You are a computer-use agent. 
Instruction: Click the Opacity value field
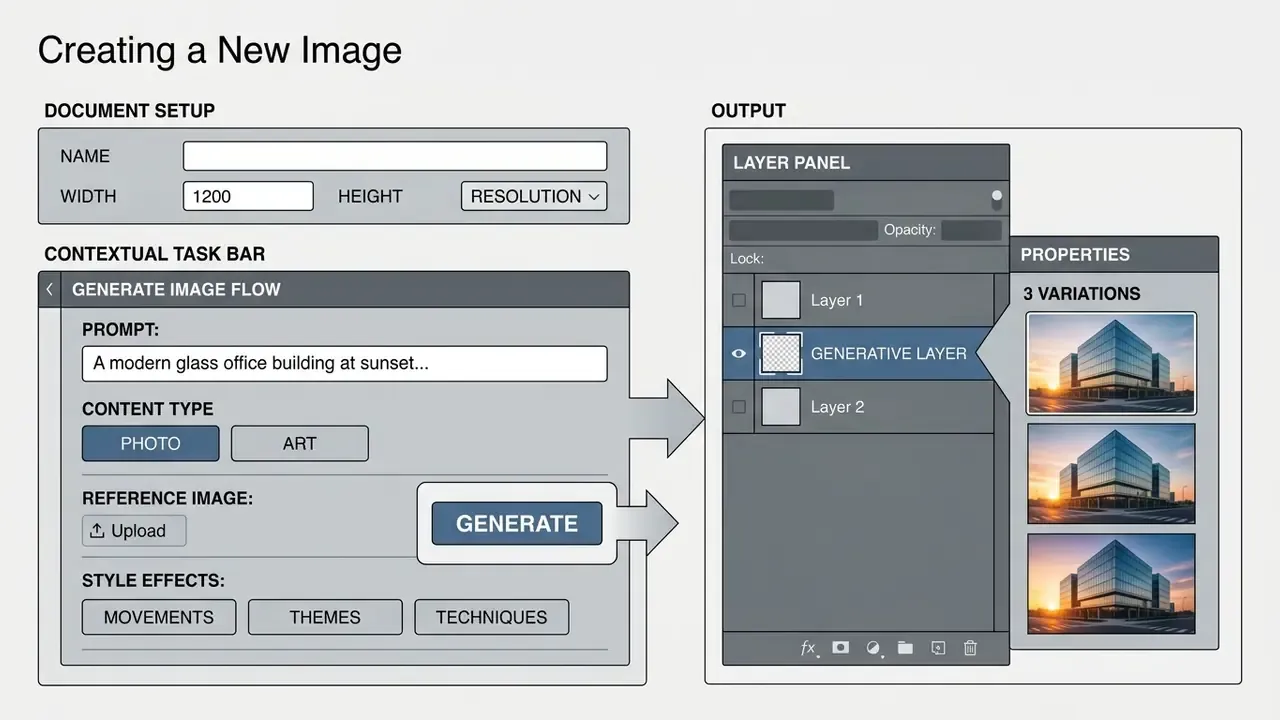pyautogui.click(x=971, y=230)
